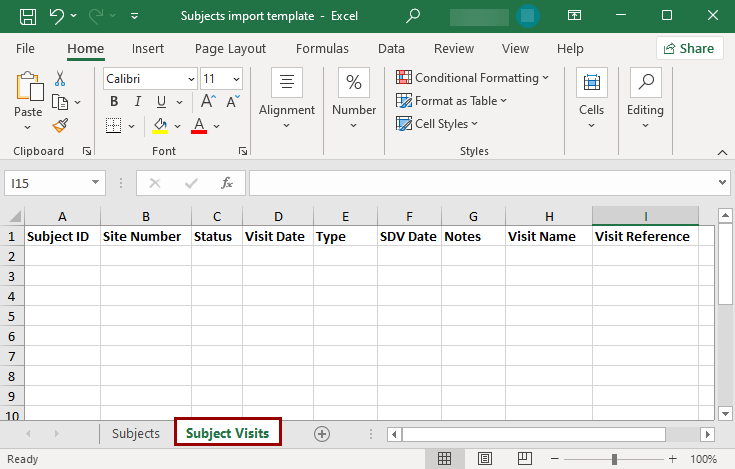The image size is (735, 469).
Task: Click the Cut scissors icon
Action: [x=60, y=78]
